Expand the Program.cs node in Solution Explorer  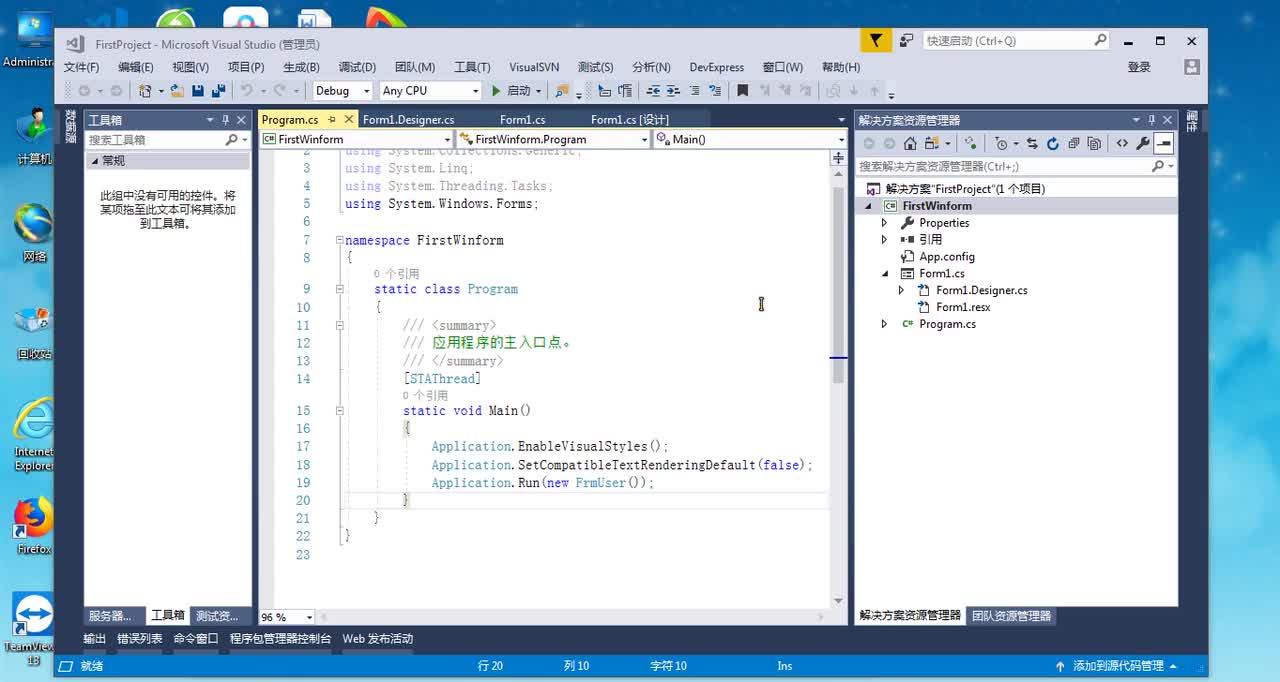pyautogui.click(x=884, y=324)
